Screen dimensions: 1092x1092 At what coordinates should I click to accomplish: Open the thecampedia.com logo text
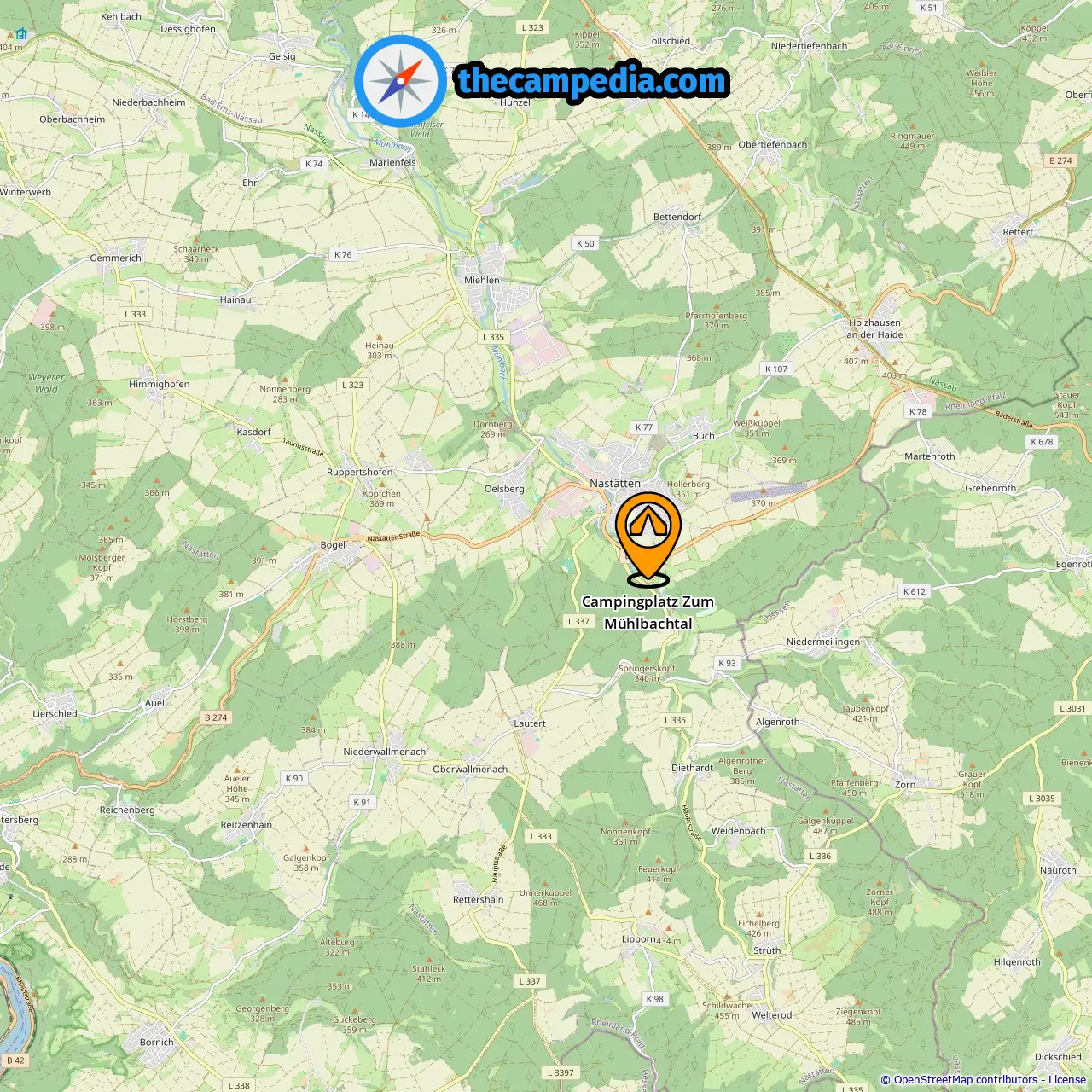coord(591,81)
